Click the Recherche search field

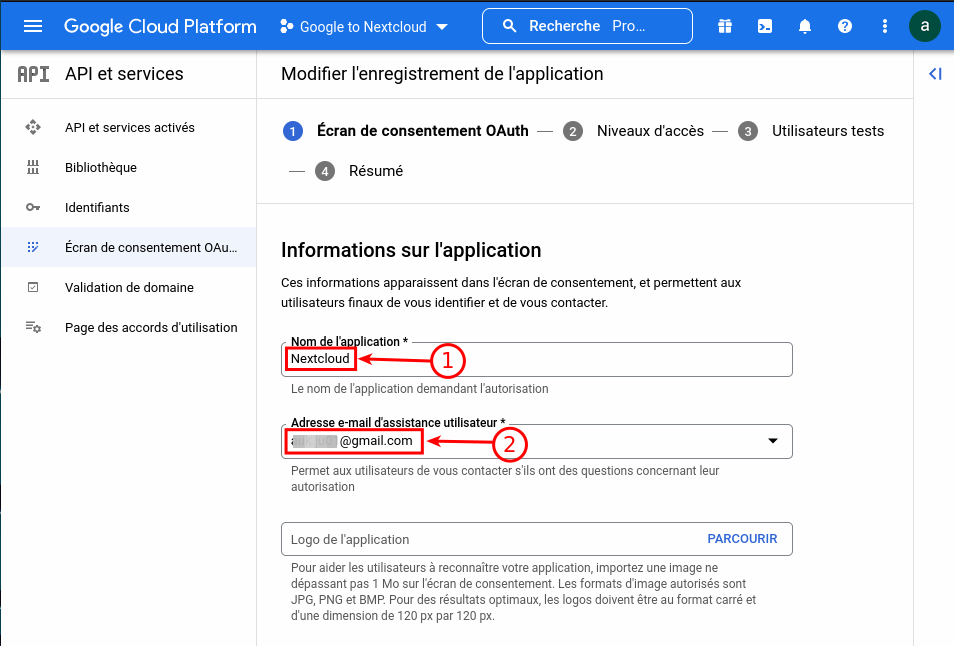587,26
